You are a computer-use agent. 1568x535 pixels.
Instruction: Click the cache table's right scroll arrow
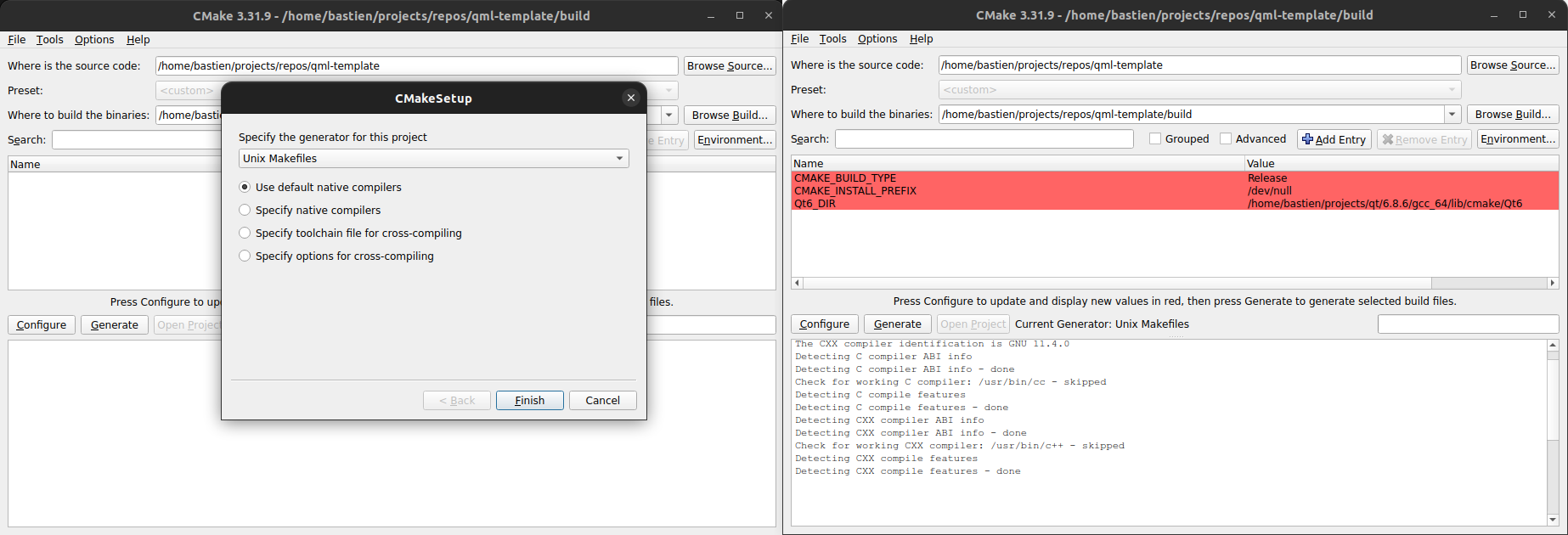click(x=1553, y=283)
